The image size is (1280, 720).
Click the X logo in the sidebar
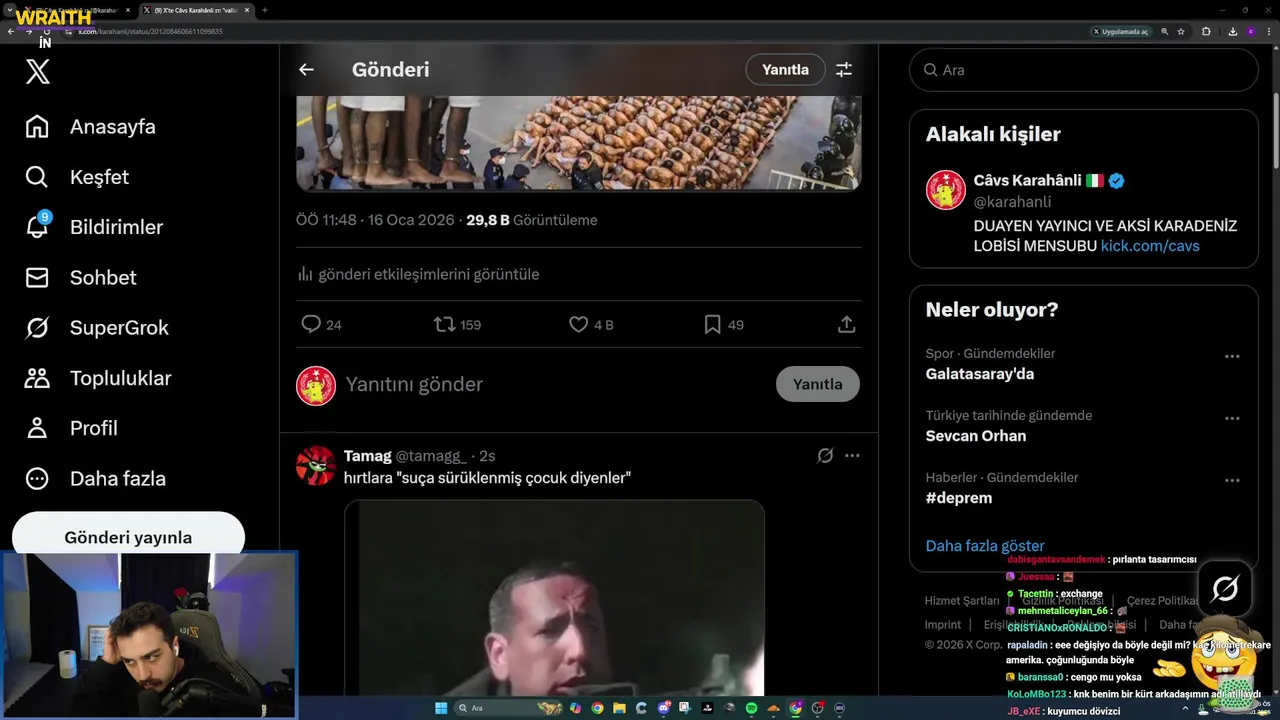tap(37, 72)
